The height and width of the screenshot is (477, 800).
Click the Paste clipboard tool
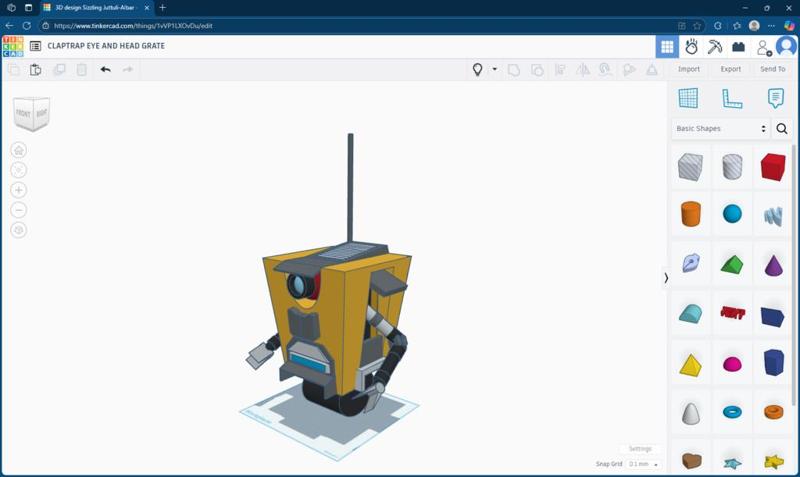pos(35,69)
